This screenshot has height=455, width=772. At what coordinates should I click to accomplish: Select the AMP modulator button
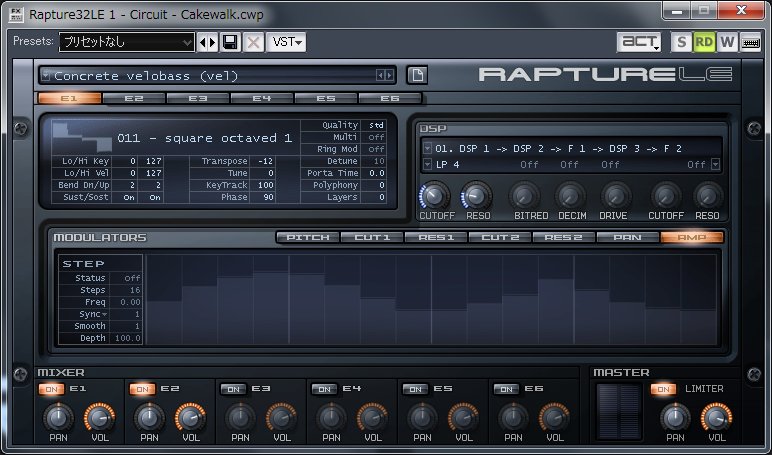692,237
